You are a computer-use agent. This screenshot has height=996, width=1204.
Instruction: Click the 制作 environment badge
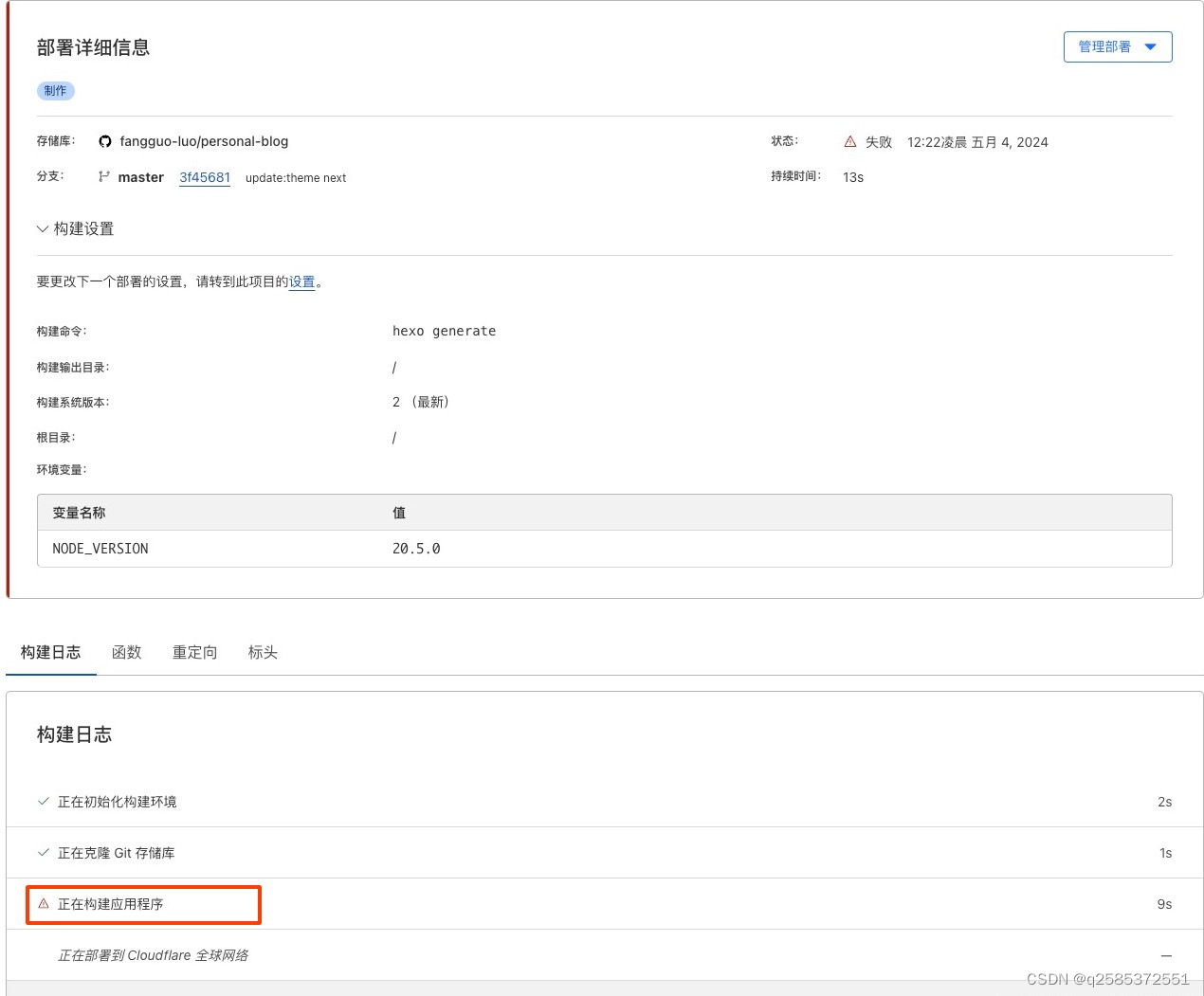click(x=55, y=90)
